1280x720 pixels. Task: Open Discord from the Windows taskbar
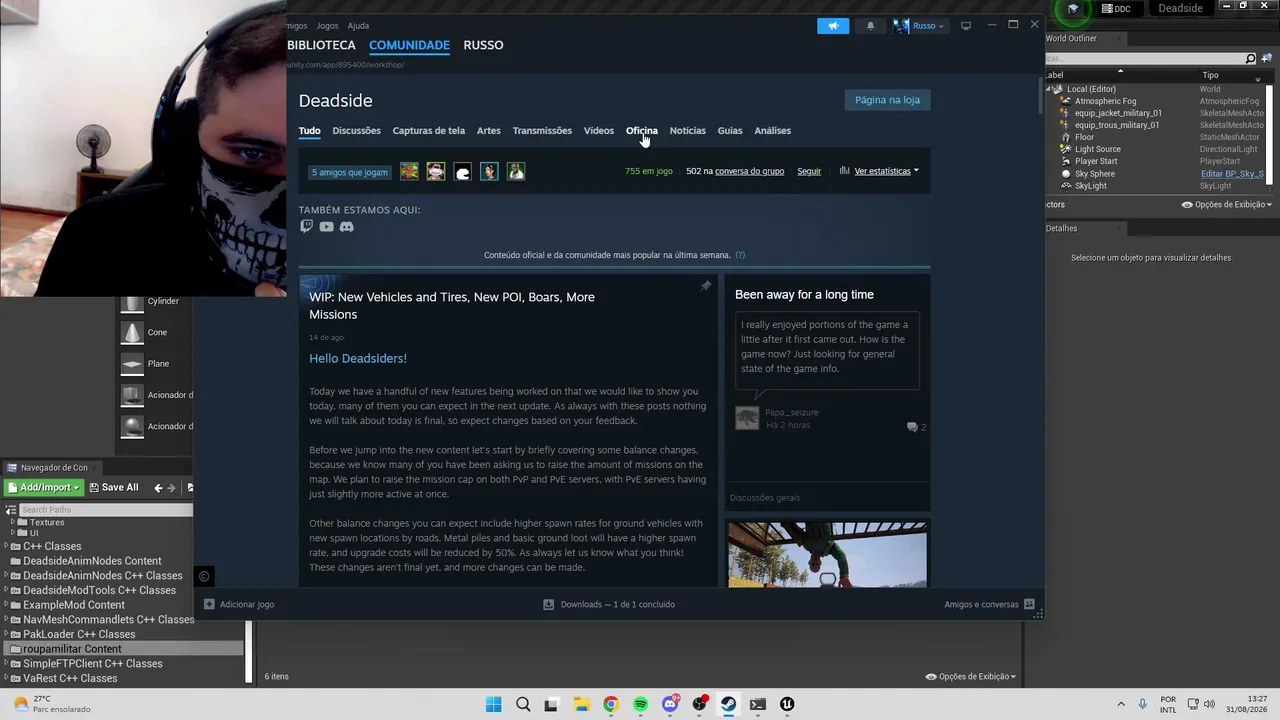[670, 704]
